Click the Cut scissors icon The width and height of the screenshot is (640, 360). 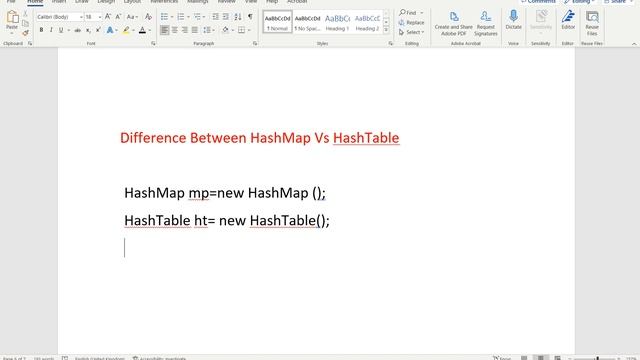tap(25, 14)
